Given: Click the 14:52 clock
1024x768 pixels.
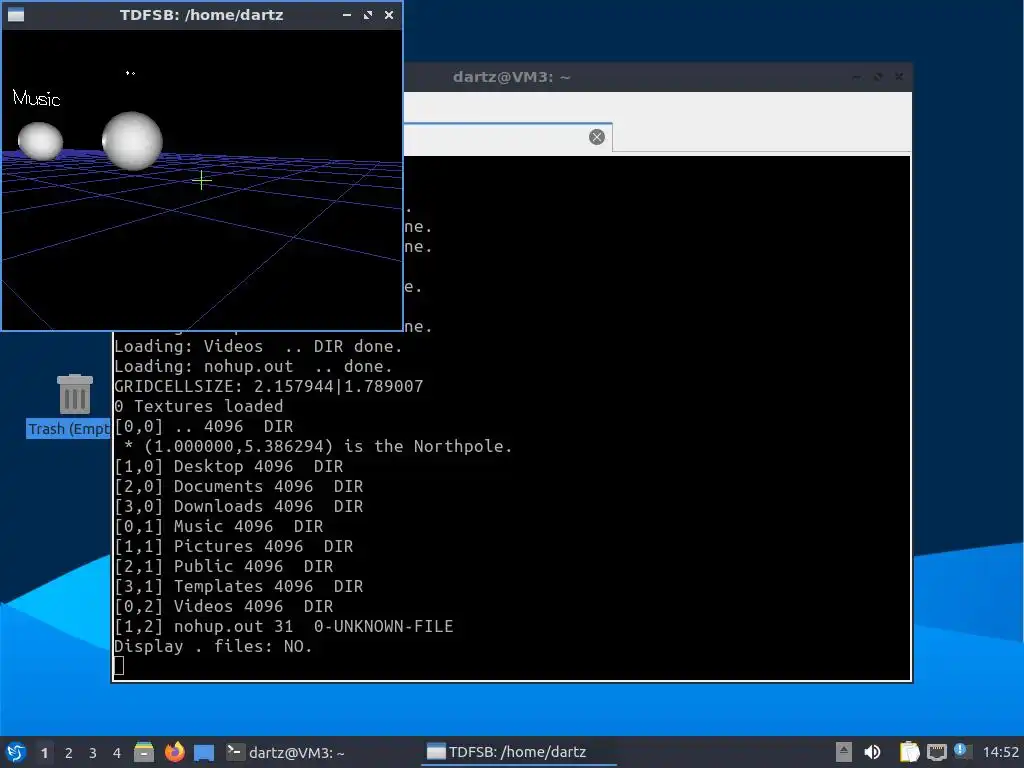Looking at the screenshot, I should [x=1000, y=752].
